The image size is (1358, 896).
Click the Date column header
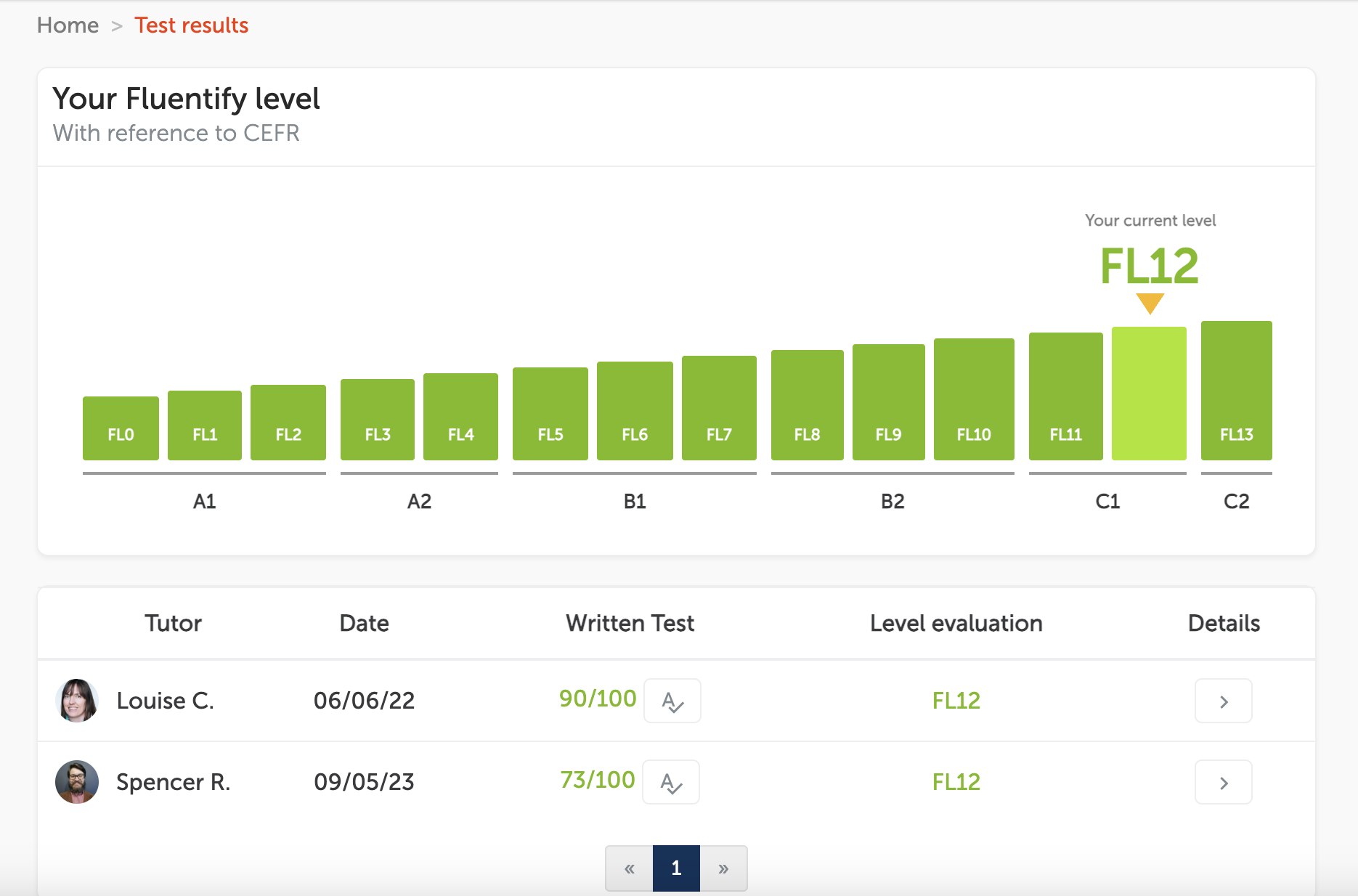(364, 623)
